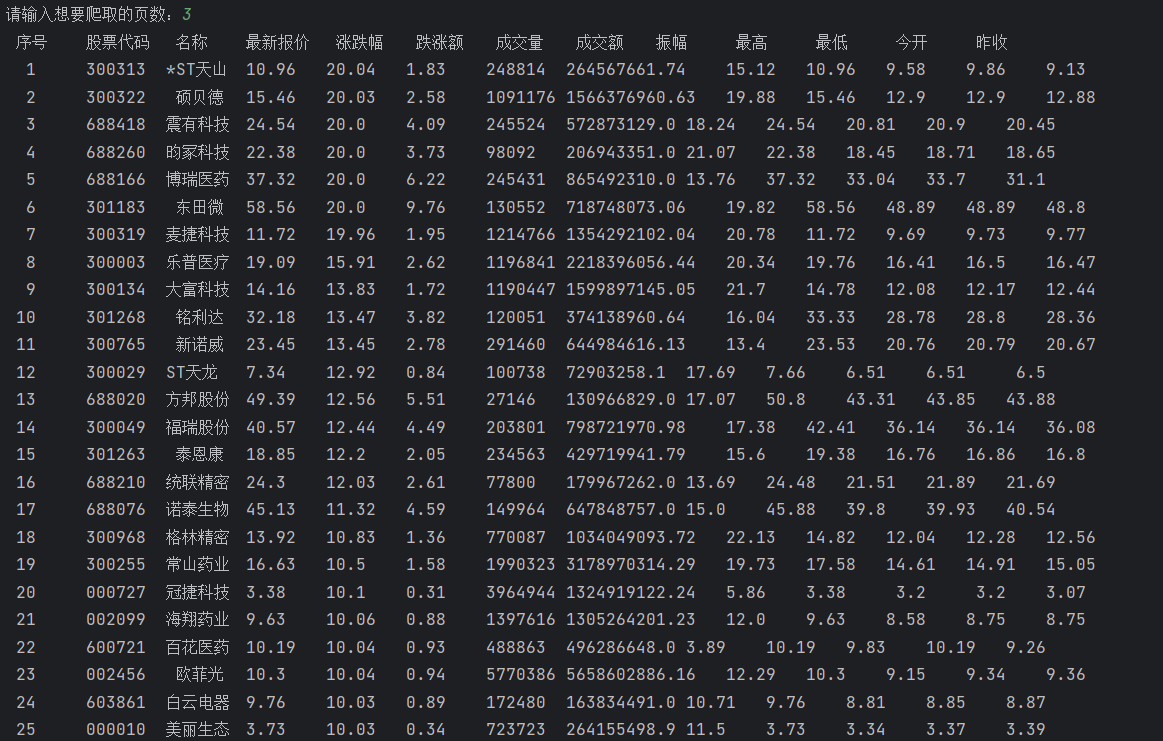
Task: Click stock code 688418
Action: click(116, 125)
